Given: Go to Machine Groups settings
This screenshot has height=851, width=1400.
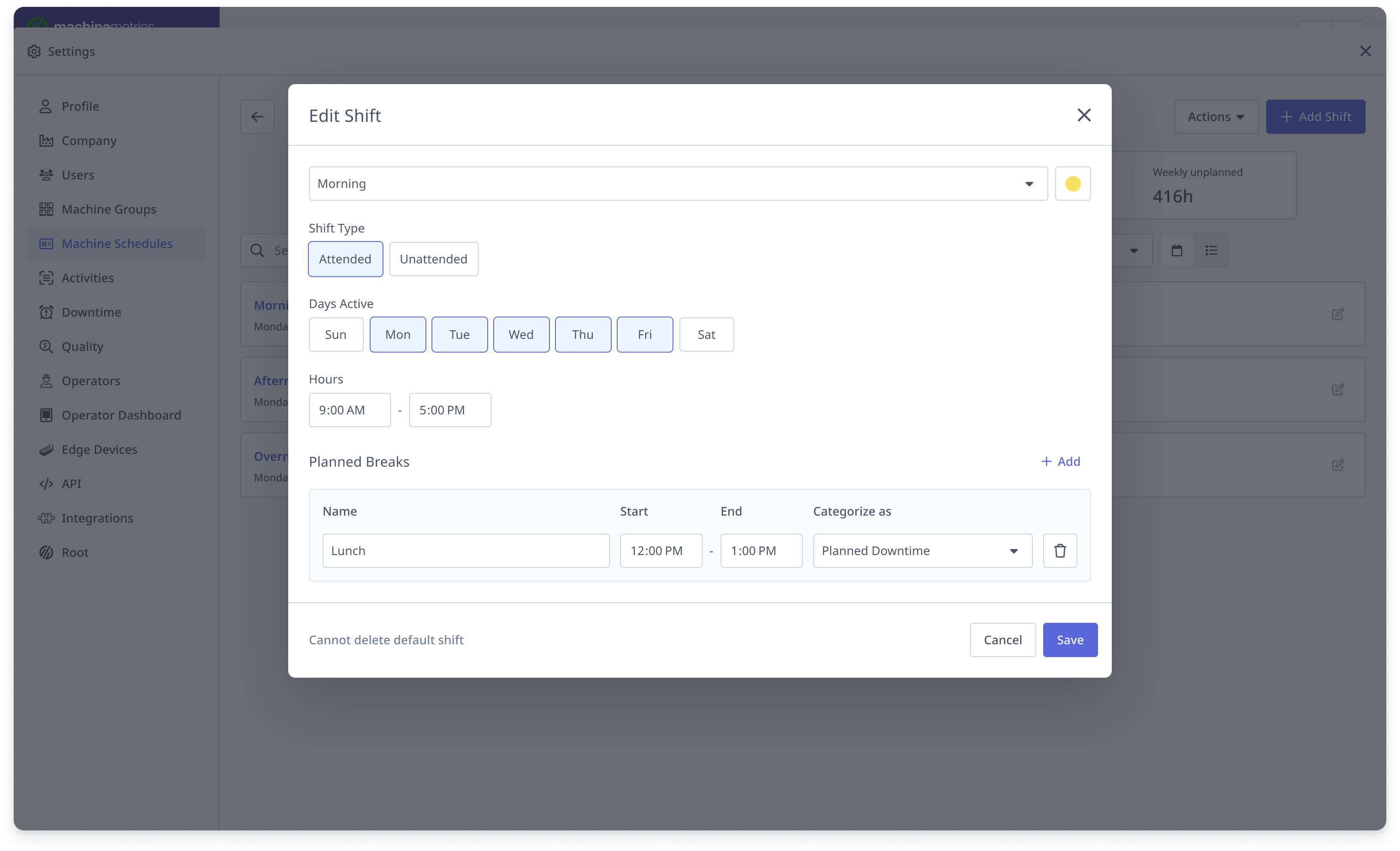Looking at the screenshot, I should point(109,209).
